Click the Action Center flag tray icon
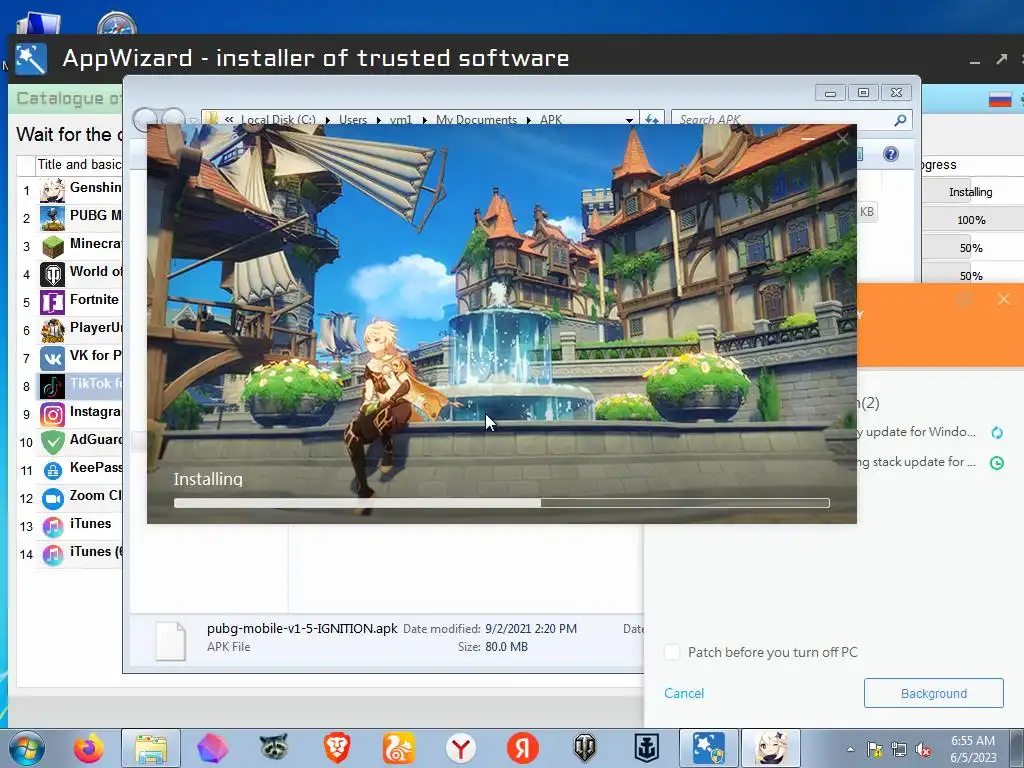Image resolution: width=1024 pixels, height=768 pixels. [x=874, y=750]
